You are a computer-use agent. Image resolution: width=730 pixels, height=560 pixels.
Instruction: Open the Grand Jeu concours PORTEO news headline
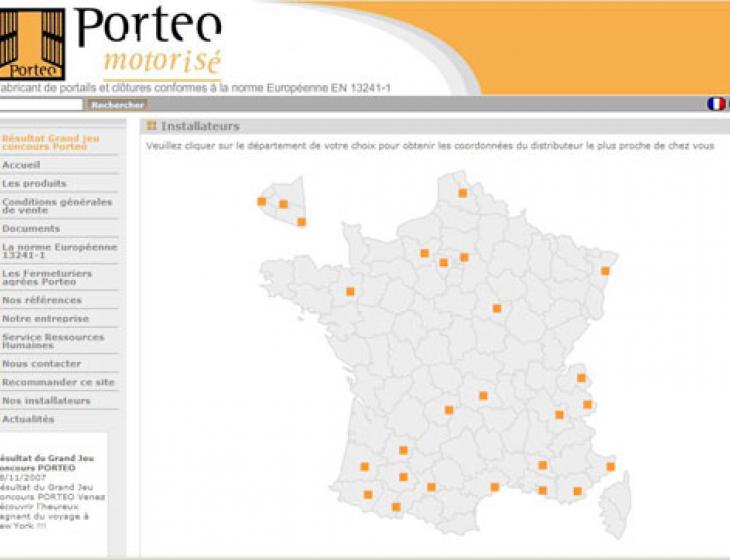point(47,463)
